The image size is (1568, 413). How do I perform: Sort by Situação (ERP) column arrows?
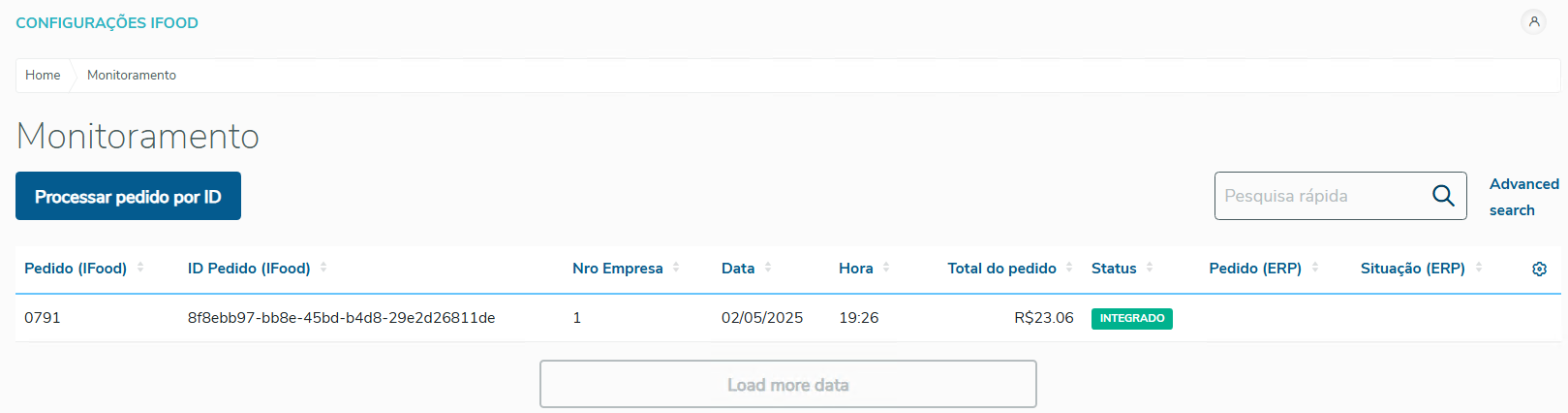(x=1479, y=268)
